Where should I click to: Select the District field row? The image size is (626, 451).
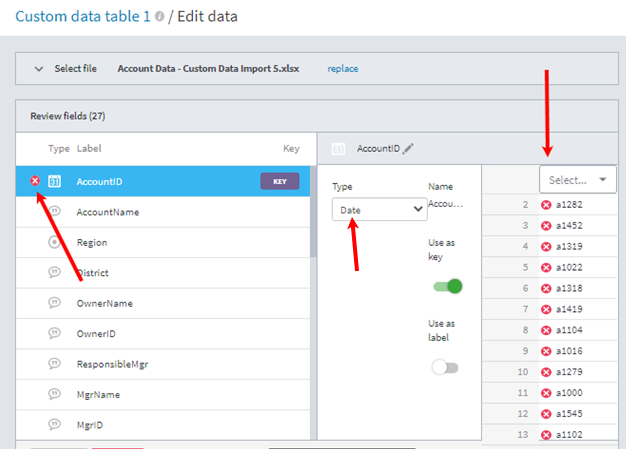[163, 273]
